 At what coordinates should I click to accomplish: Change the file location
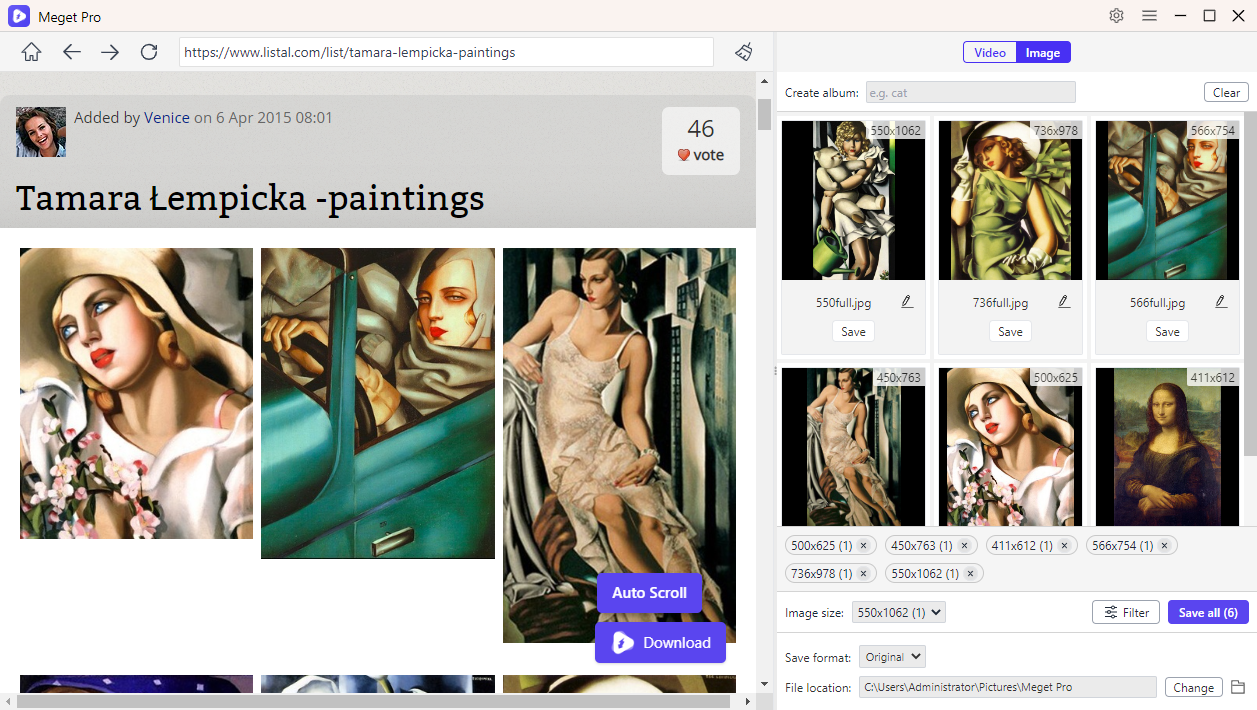click(1193, 687)
